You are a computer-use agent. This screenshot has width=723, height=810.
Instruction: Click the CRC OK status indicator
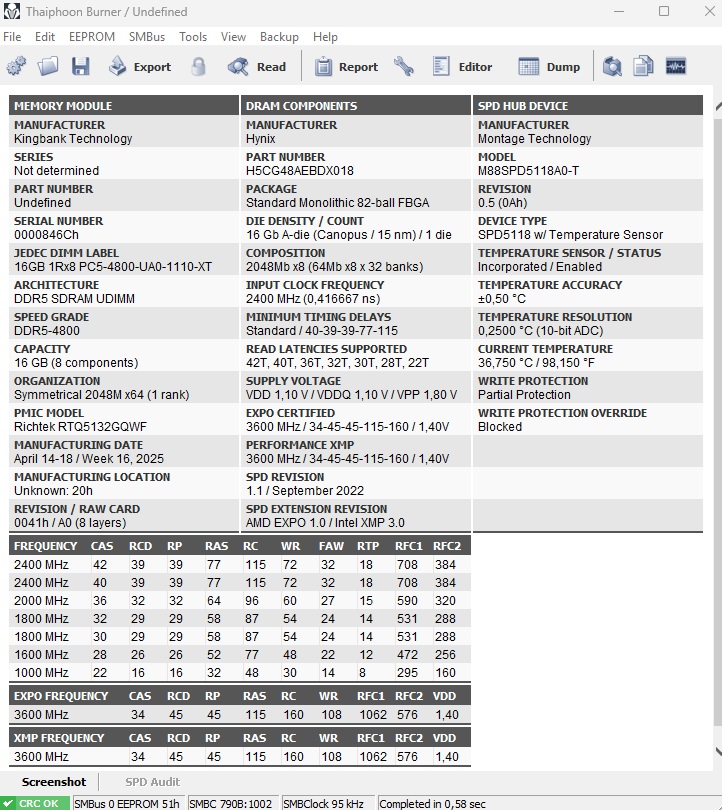(35, 804)
